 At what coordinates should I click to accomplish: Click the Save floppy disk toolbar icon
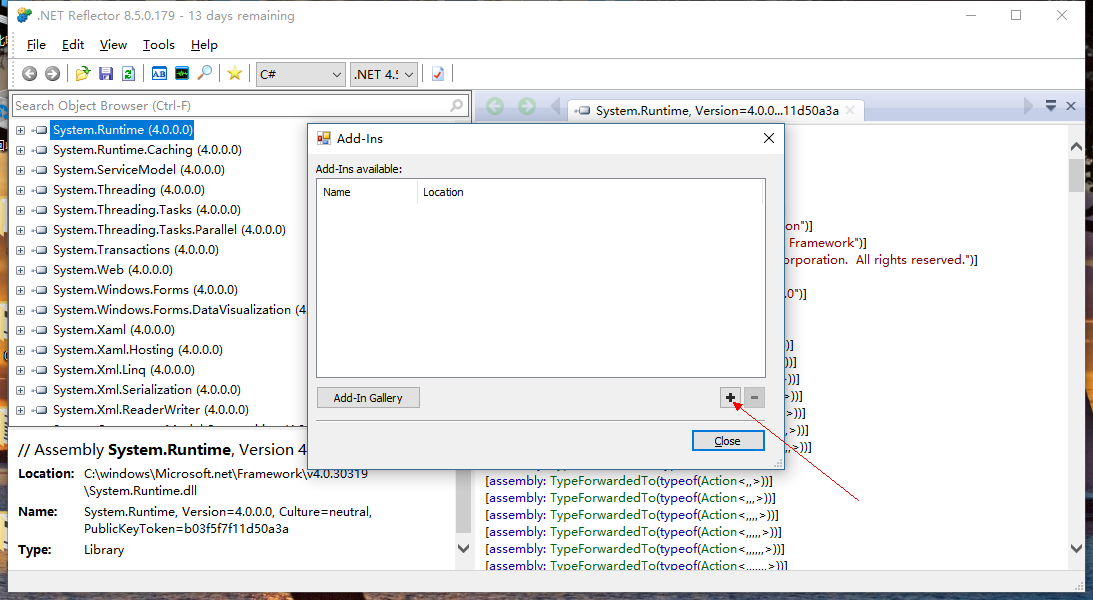pyautogui.click(x=106, y=74)
